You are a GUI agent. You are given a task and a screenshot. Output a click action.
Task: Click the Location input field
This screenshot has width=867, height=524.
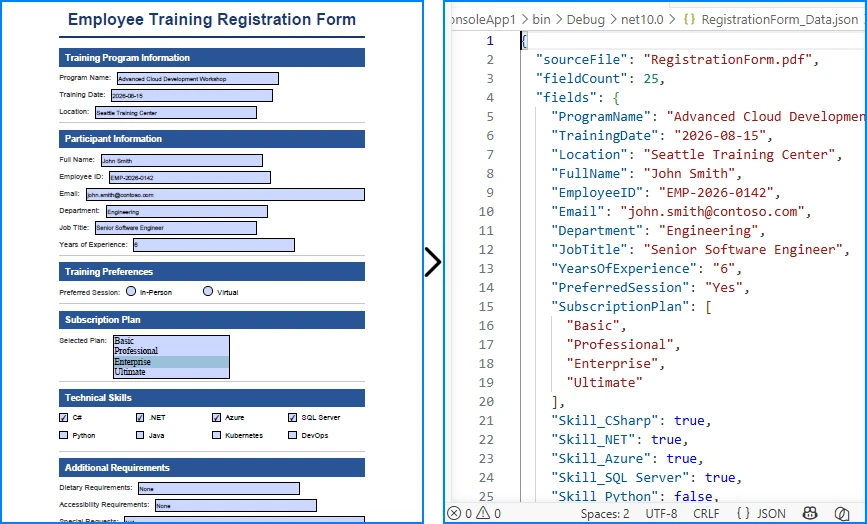tap(176, 113)
